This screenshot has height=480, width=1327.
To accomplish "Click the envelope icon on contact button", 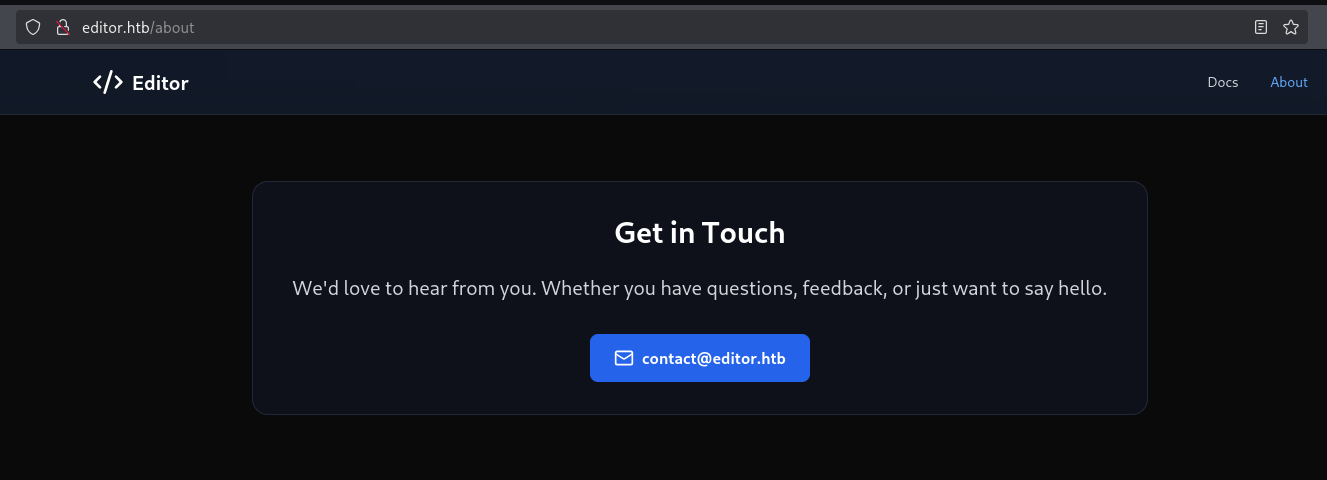I will click(624, 358).
